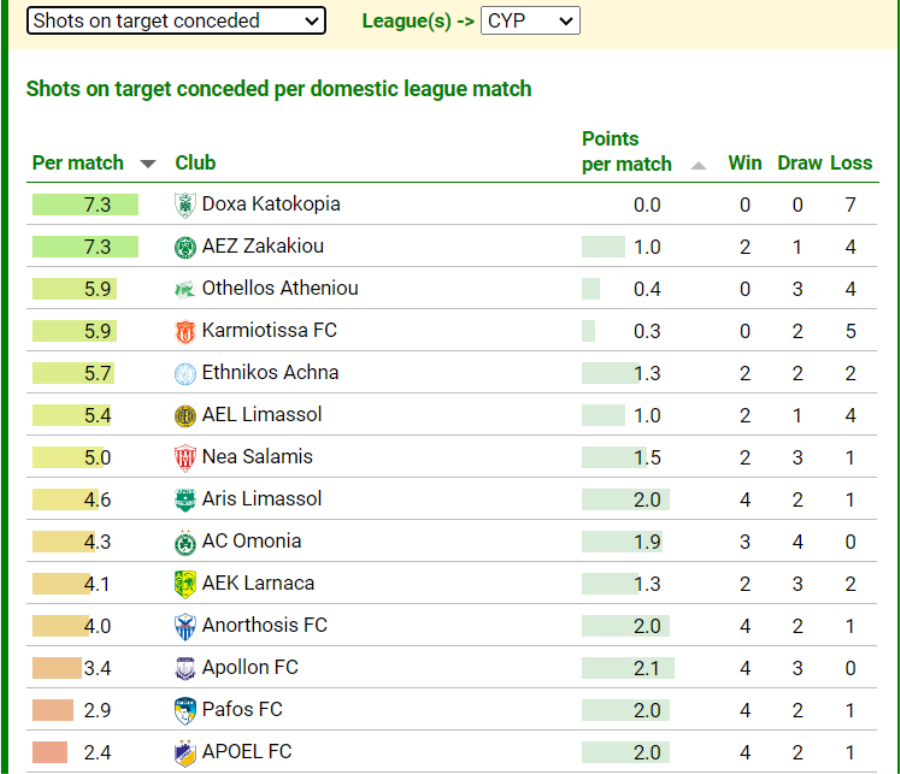Click the APOEL FC club crest icon
The width and height of the screenshot is (900, 774).
185,753
